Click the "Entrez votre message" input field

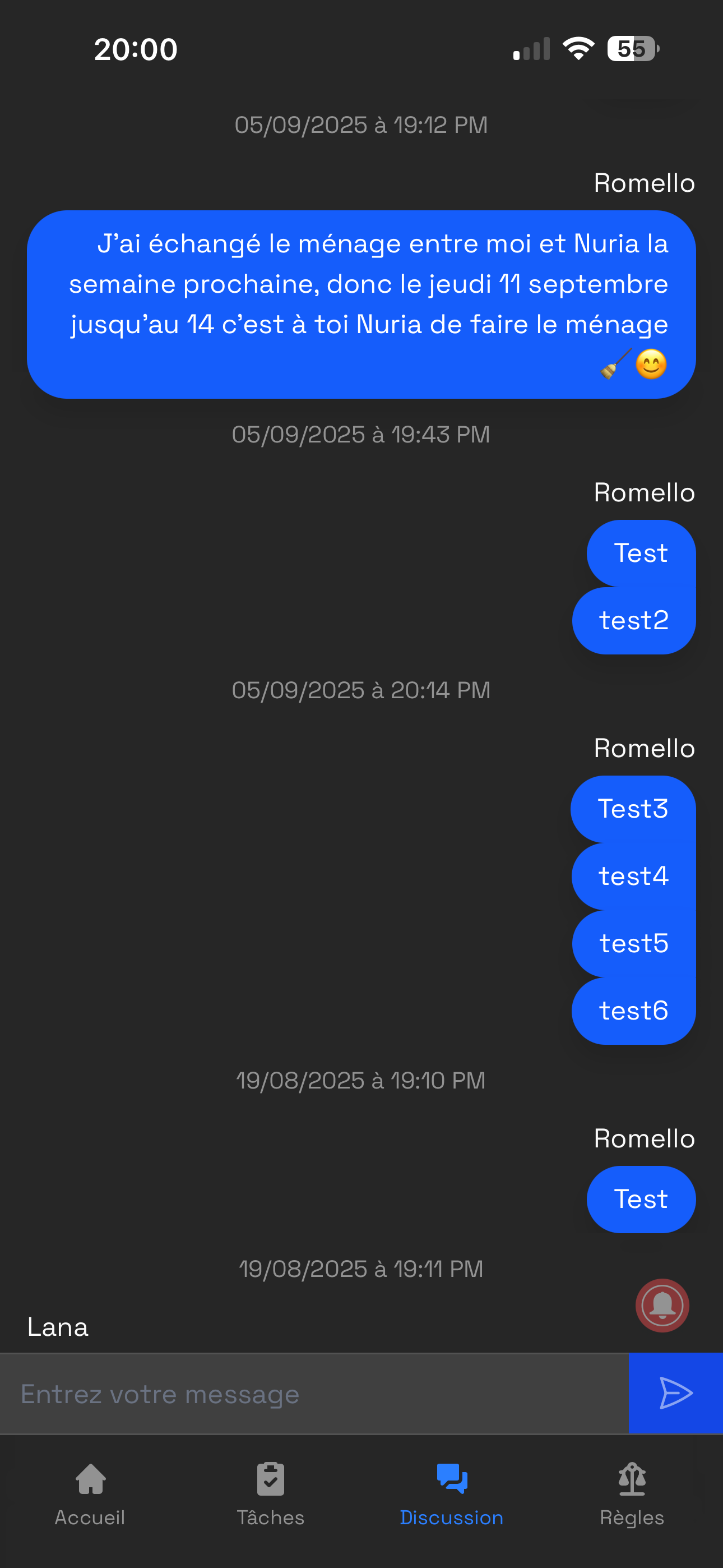click(314, 1394)
